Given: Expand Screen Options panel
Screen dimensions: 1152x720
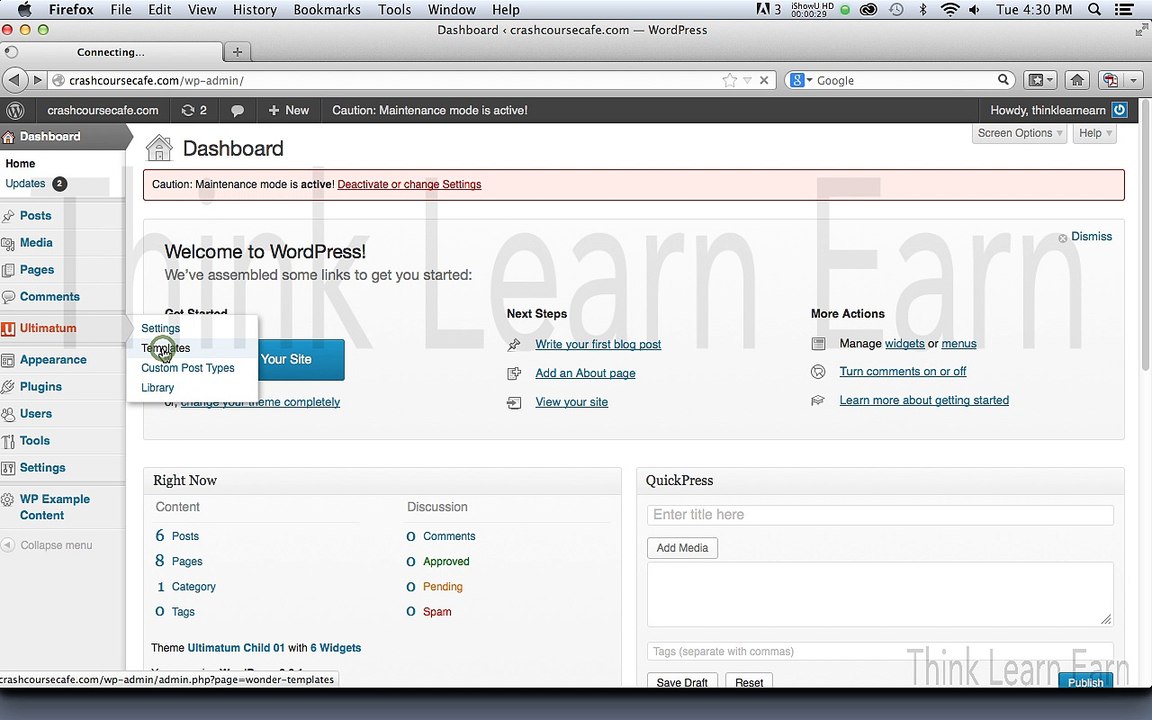Looking at the screenshot, I should pos(1020,133).
